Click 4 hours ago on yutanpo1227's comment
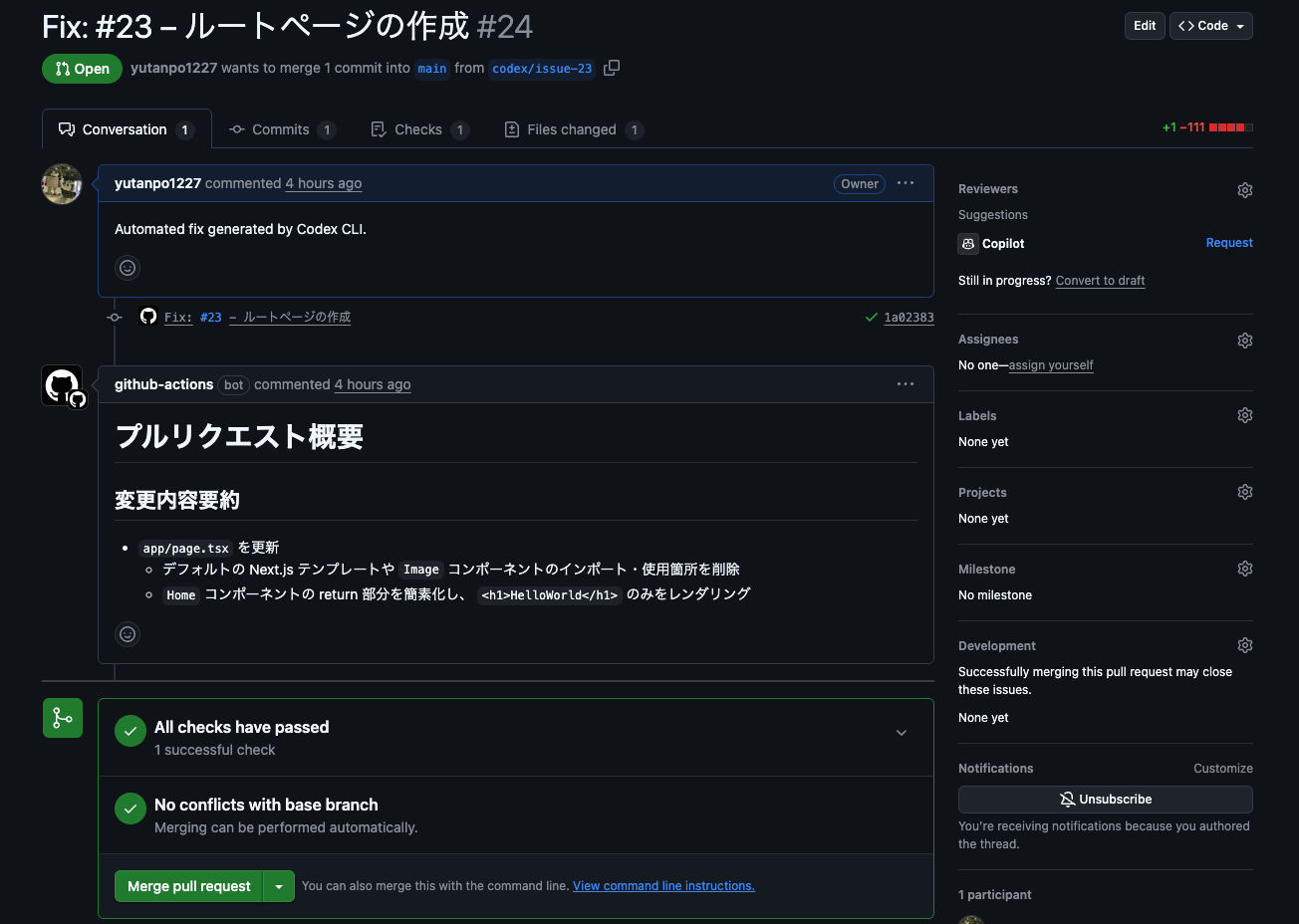This screenshot has width=1299, height=924. coord(323,183)
